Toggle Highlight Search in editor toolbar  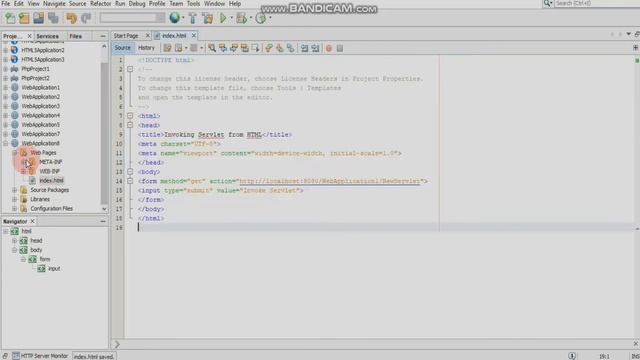[x=244, y=48]
